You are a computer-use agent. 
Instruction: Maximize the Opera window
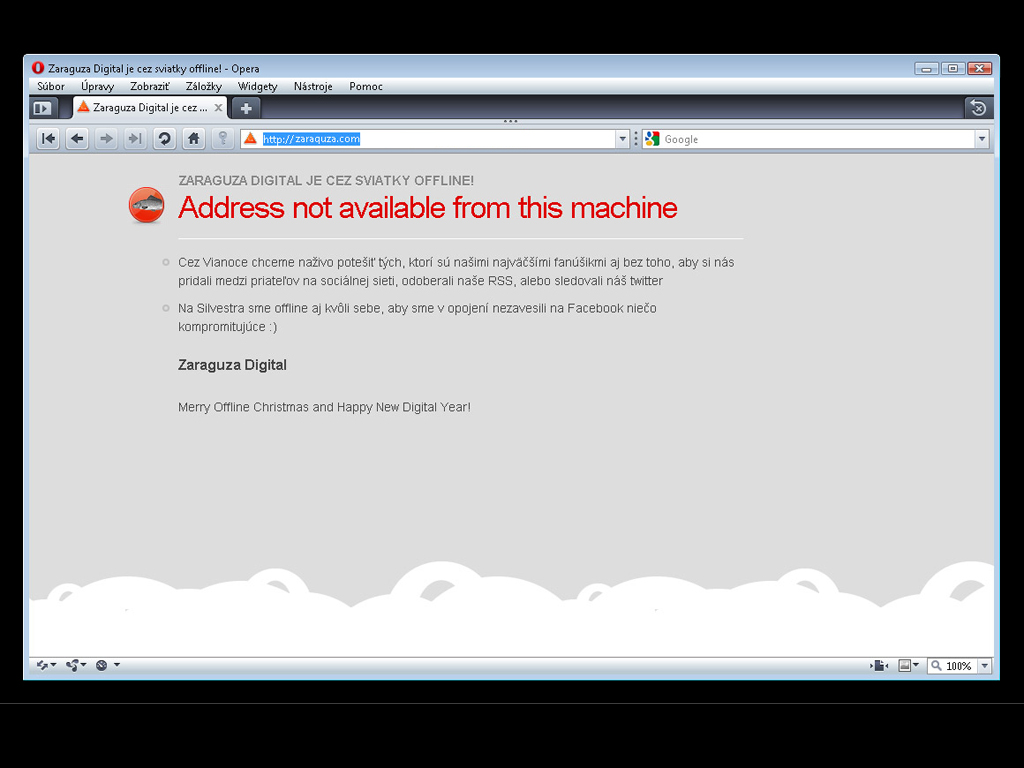pyautogui.click(x=953, y=68)
